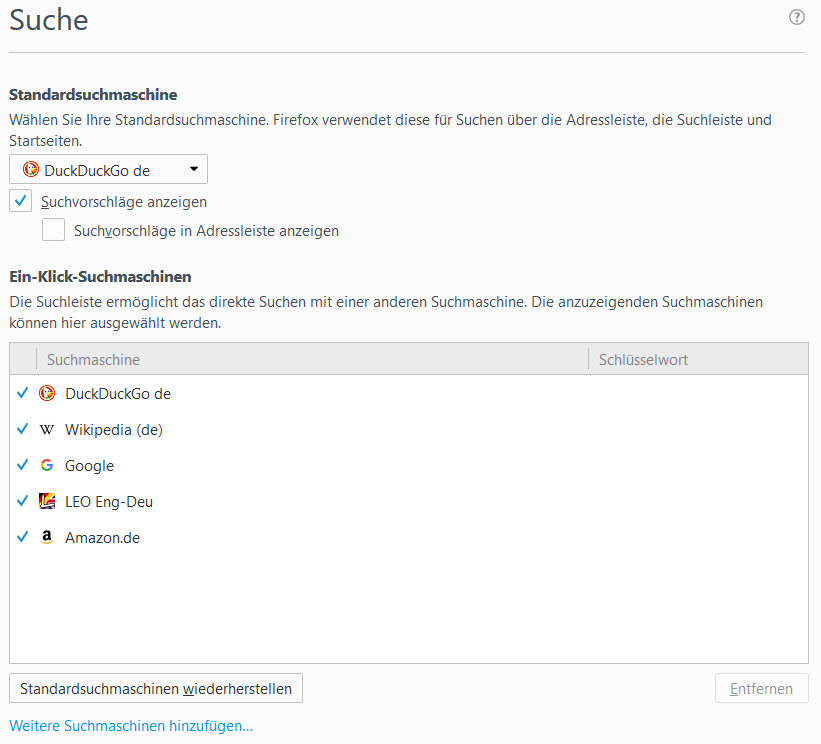The height and width of the screenshot is (744, 821).
Task: Uncheck the DuckDuckGo de one-click engine
Action: click(23, 394)
